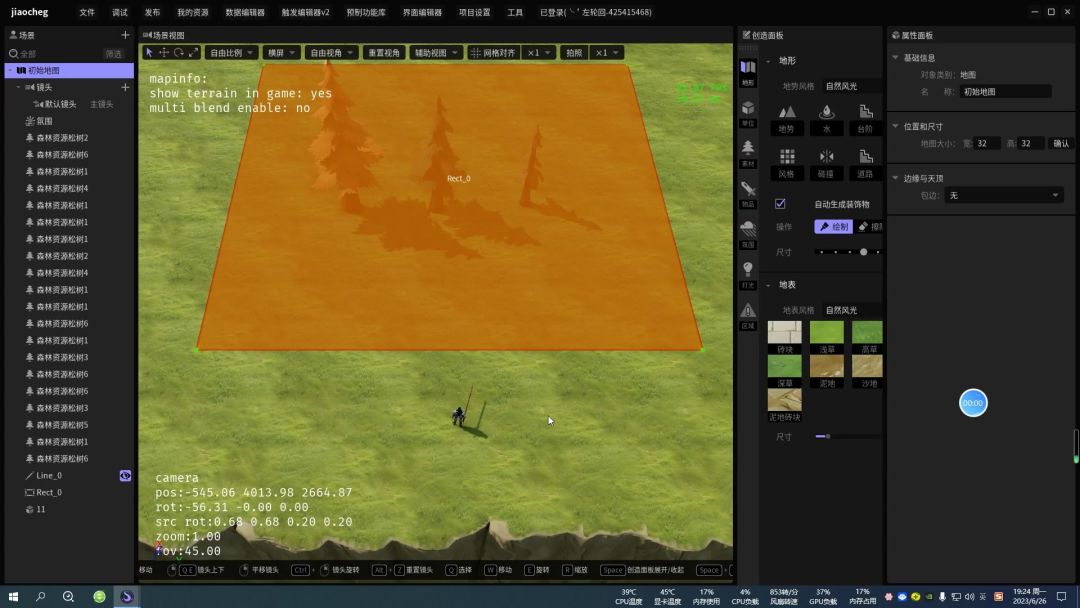Click the 重置视角 button

(x=384, y=53)
